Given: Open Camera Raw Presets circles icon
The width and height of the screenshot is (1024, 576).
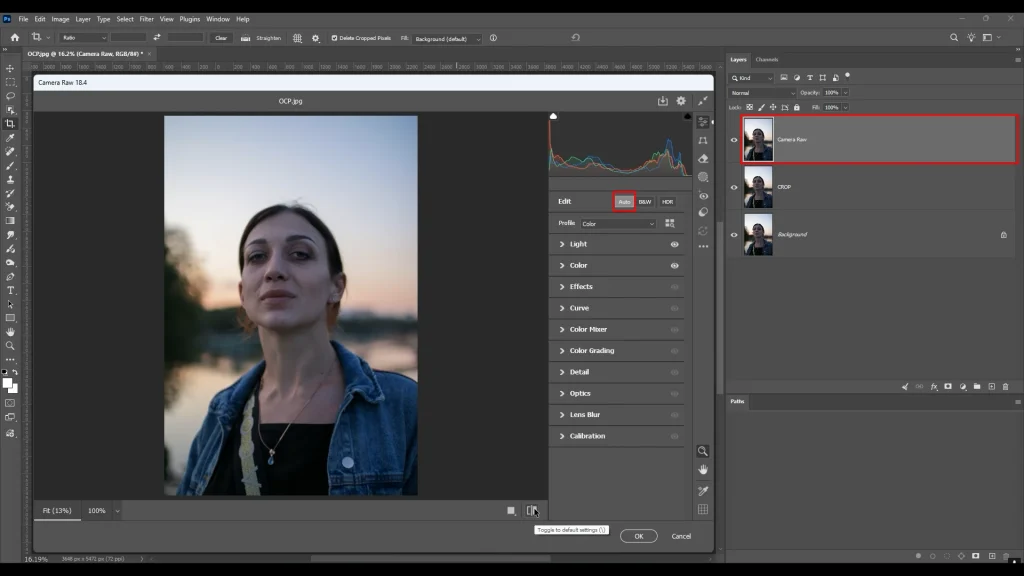Looking at the screenshot, I should coord(703,212).
